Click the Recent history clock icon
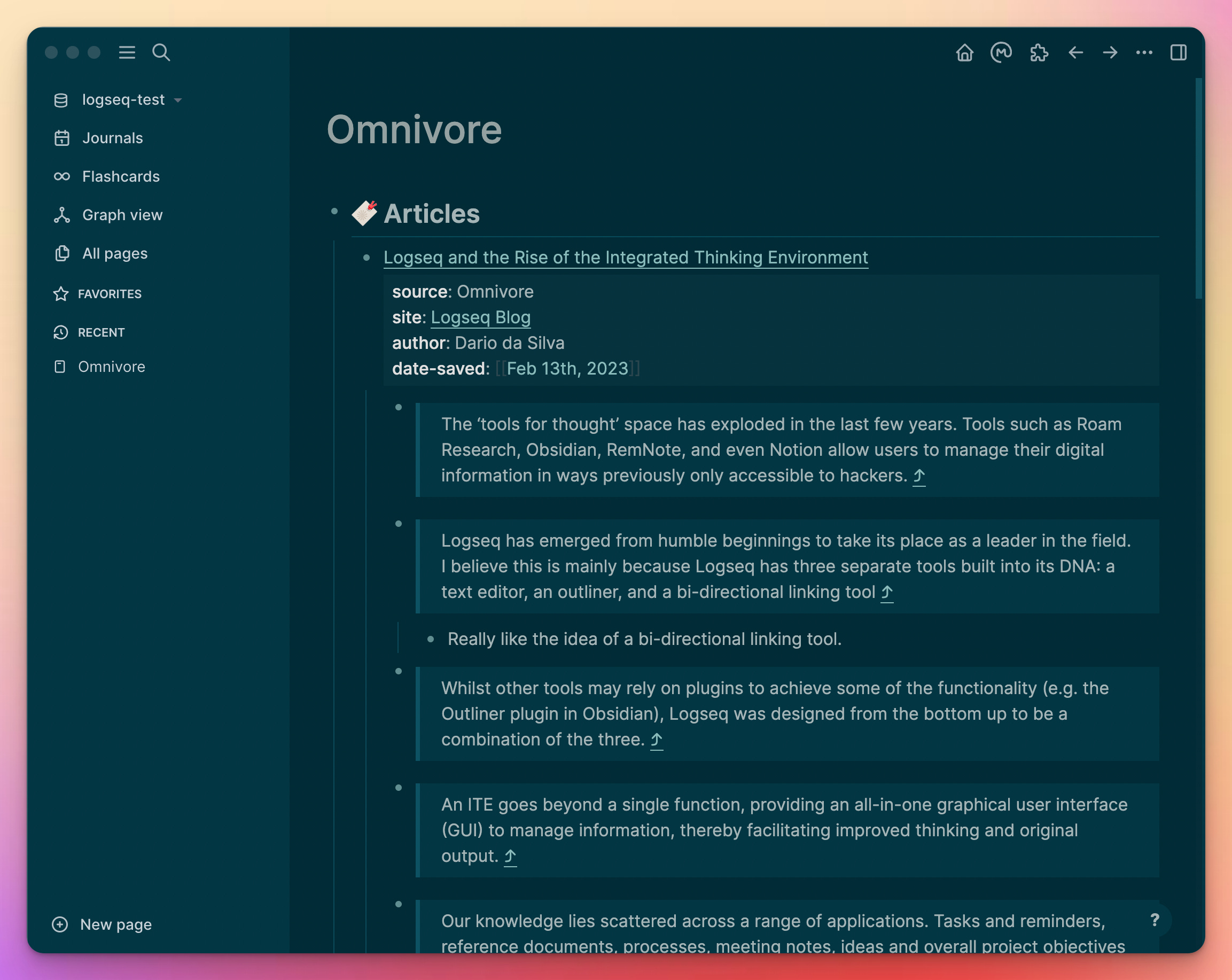 (x=60, y=332)
